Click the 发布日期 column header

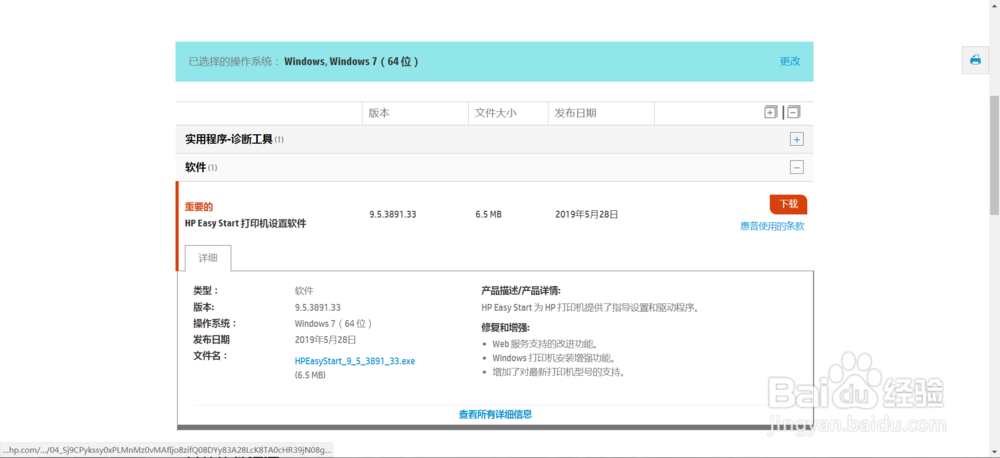pyautogui.click(x=575, y=113)
